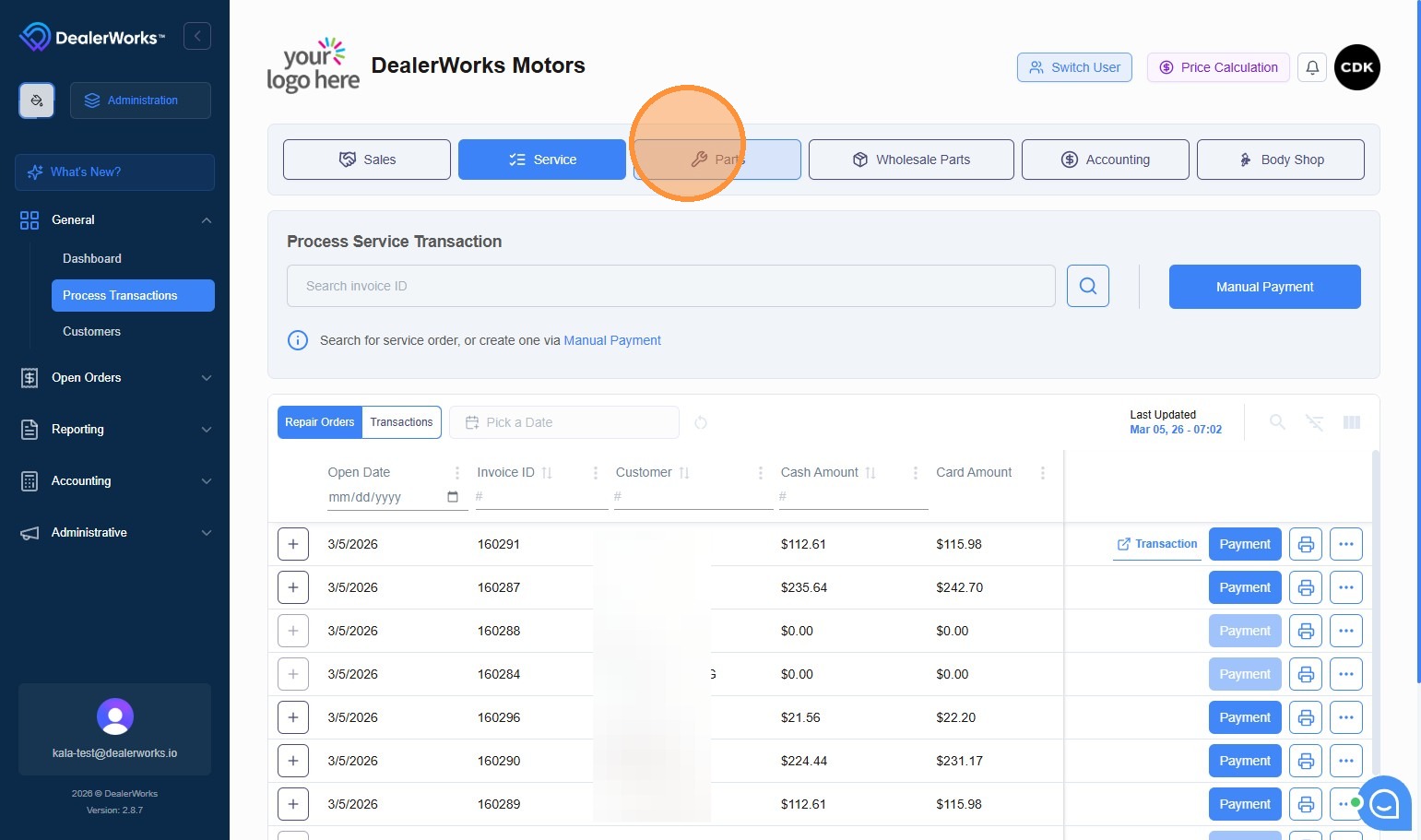Open the chat support bubble icon
This screenshot has height=840, width=1421.
1384,803
